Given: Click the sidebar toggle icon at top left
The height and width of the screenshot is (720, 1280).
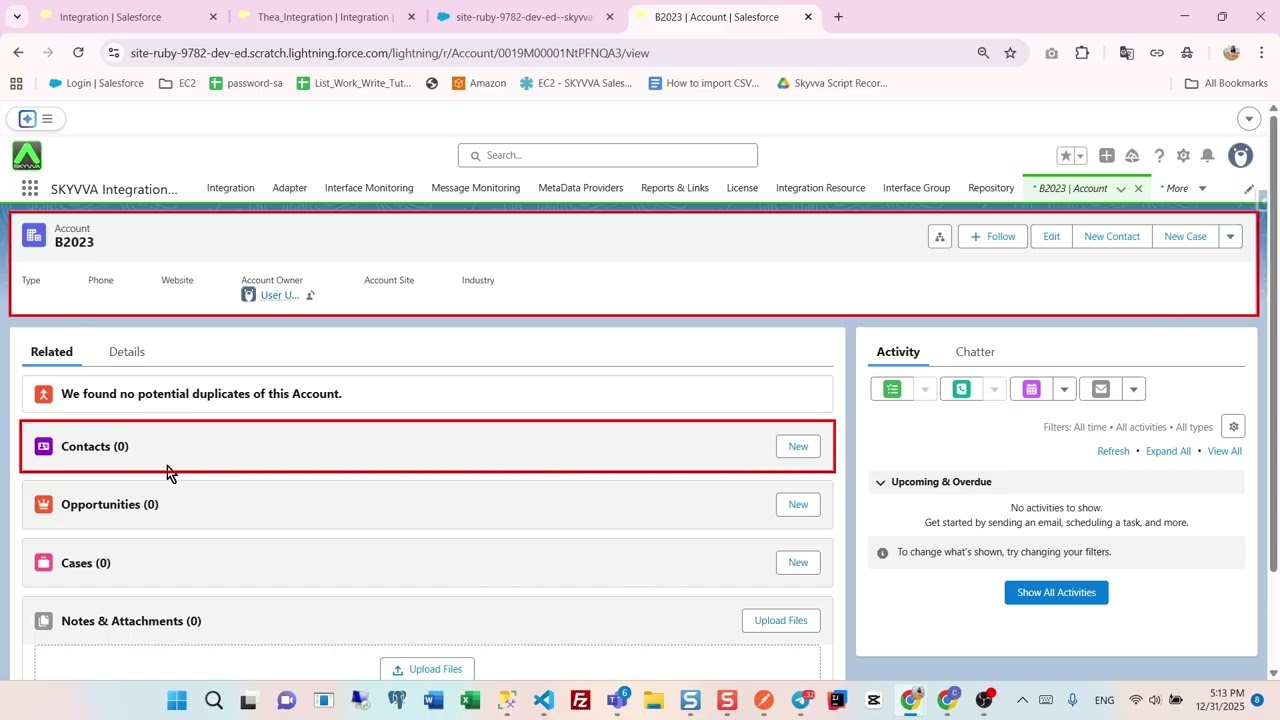Looking at the screenshot, I should 36,119.
